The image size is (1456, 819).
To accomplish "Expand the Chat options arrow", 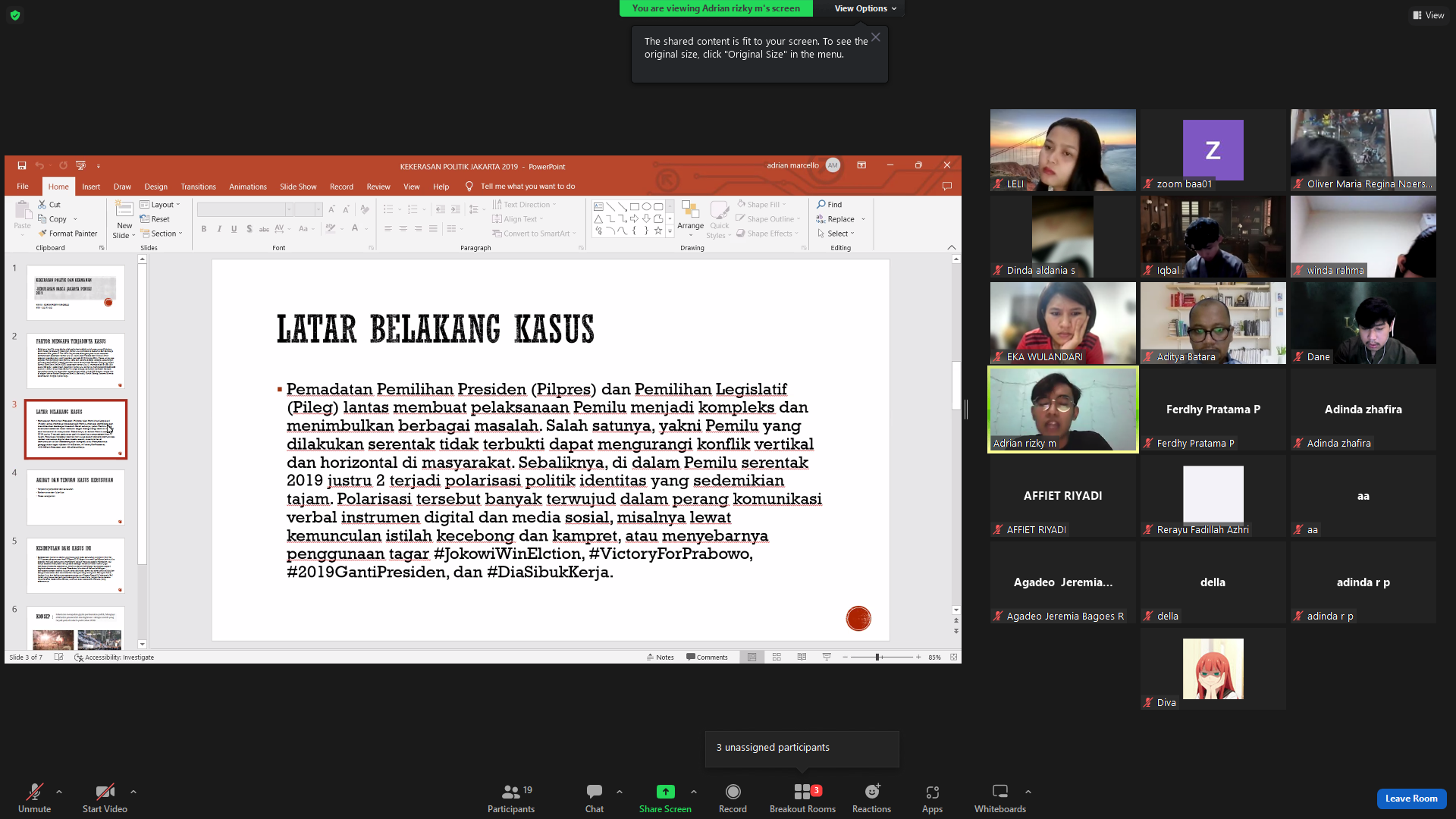I will click(x=620, y=792).
